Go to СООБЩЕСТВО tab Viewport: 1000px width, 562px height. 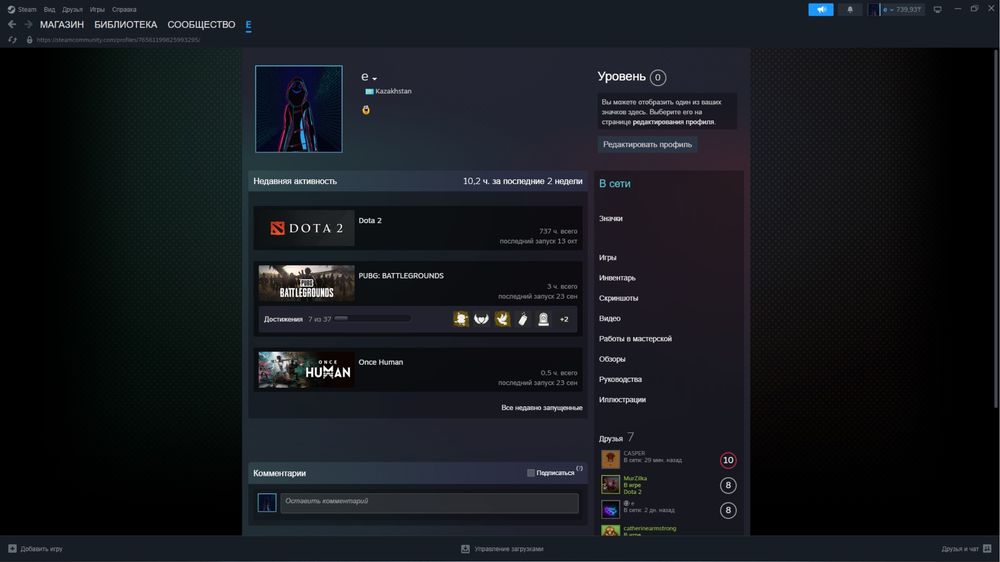(x=201, y=24)
